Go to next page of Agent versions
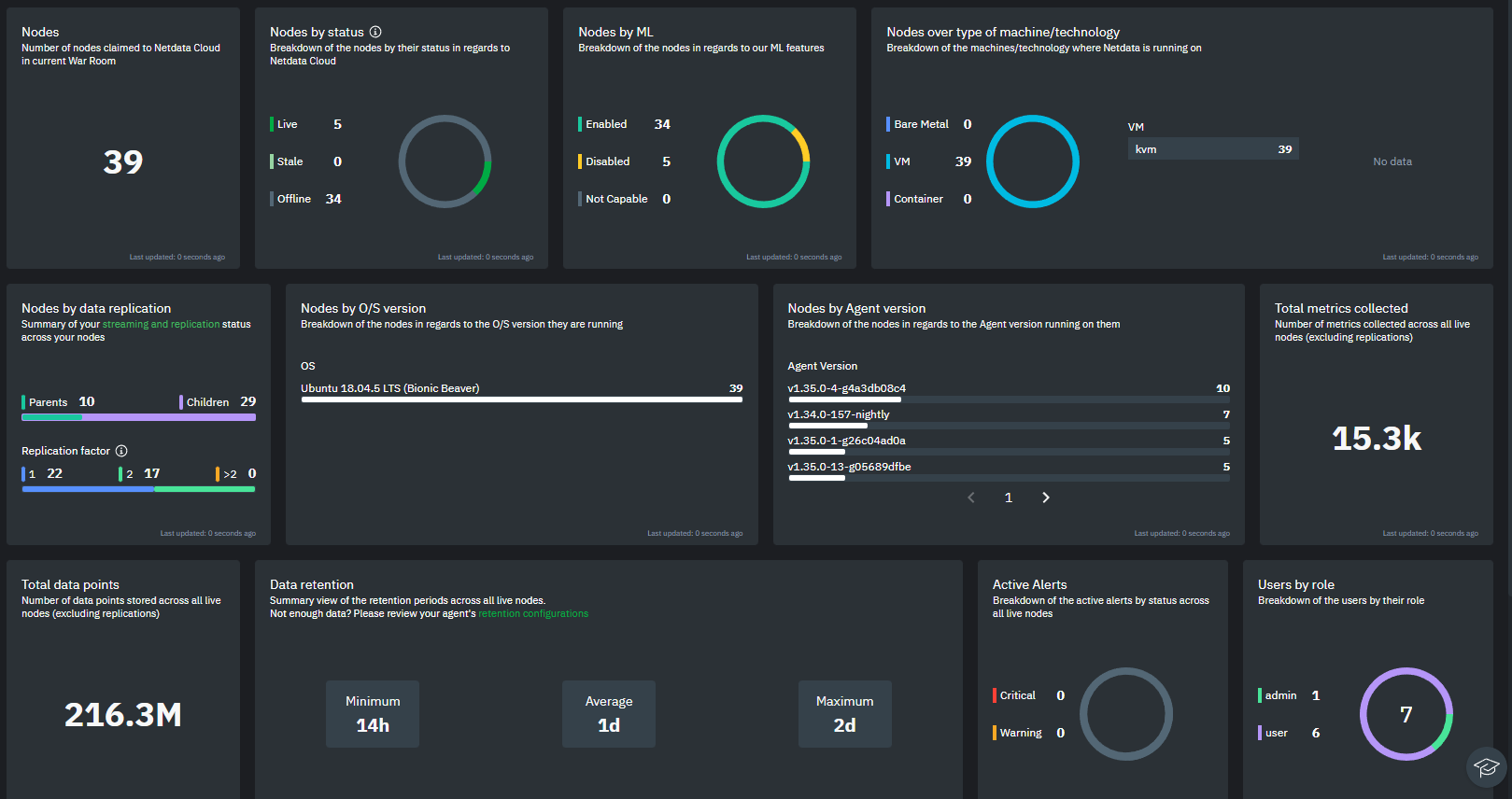1512x799 pixels. coord(1046,498)
